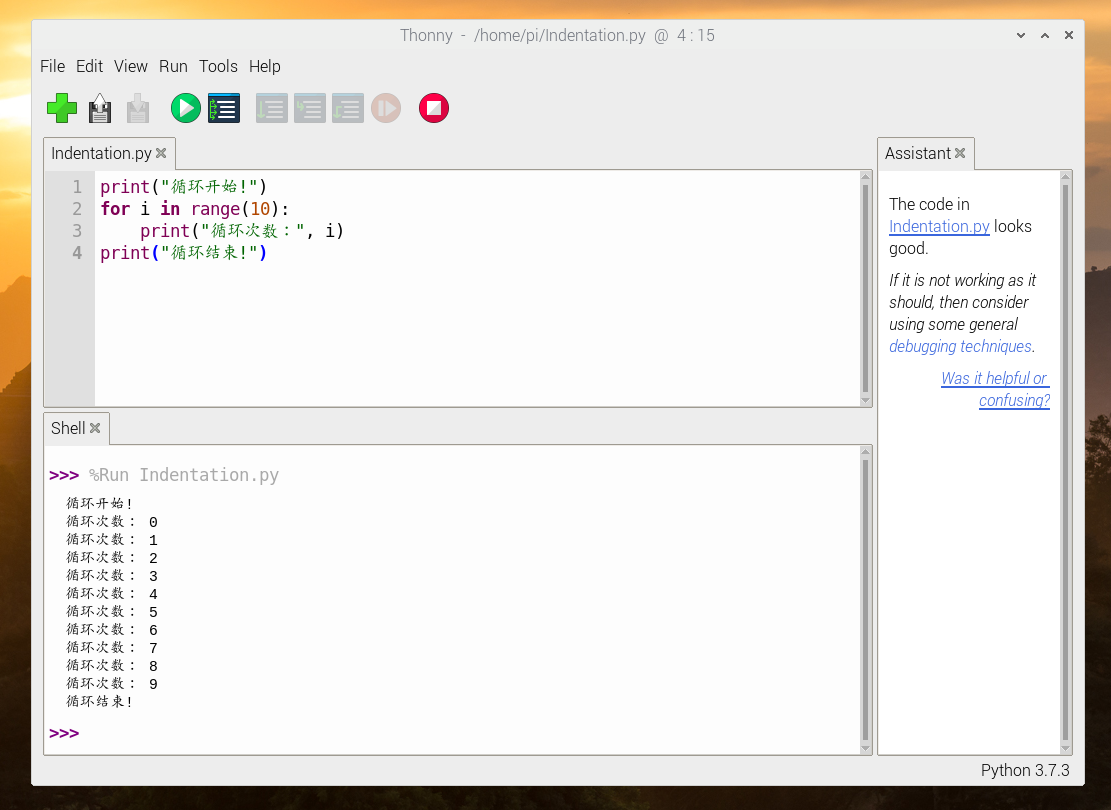
Task: Stop the backend with red stop icon
Action: coord(434,108)
